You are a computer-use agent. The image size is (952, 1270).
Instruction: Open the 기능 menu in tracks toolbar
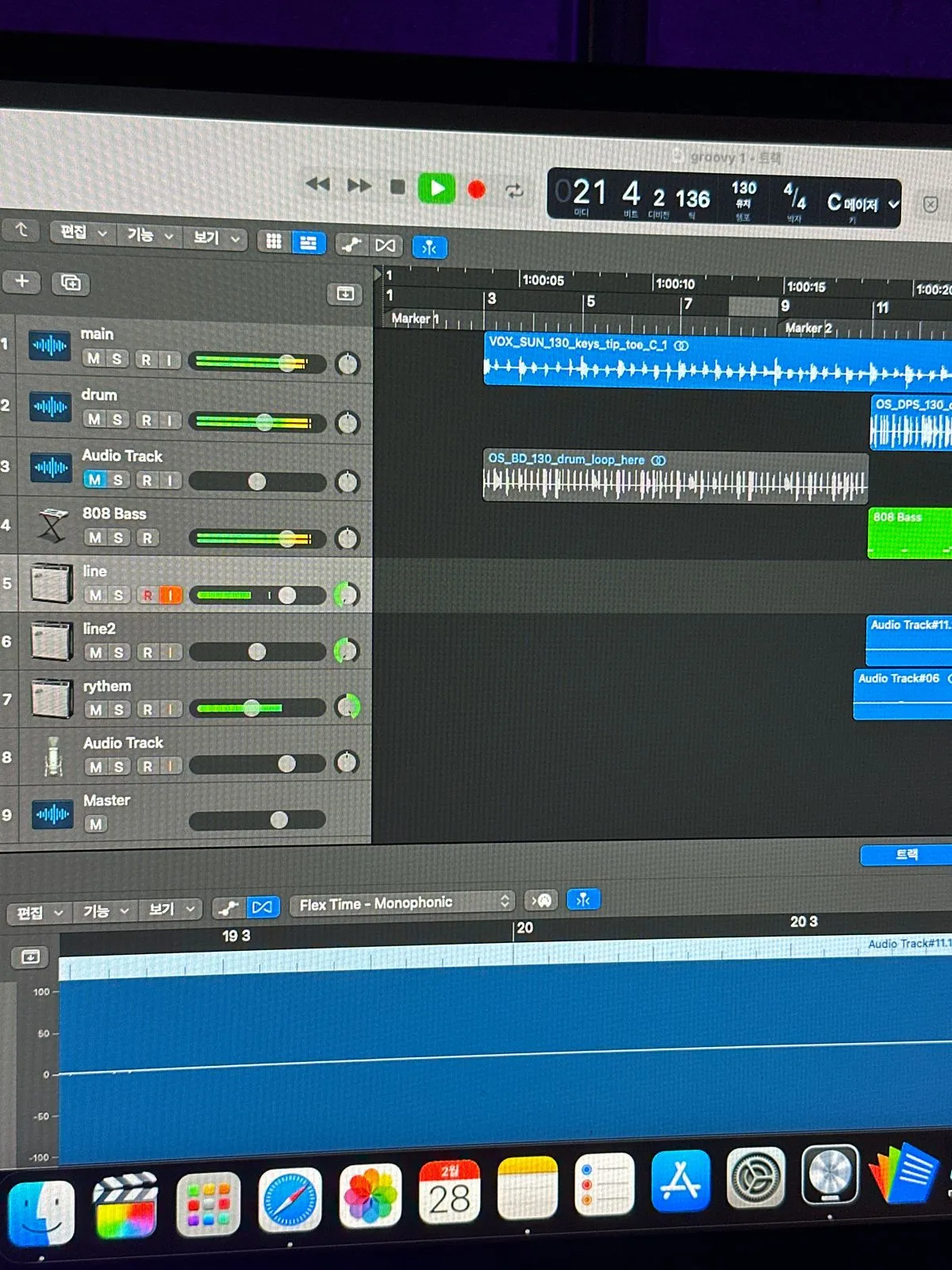click(149, 235)
